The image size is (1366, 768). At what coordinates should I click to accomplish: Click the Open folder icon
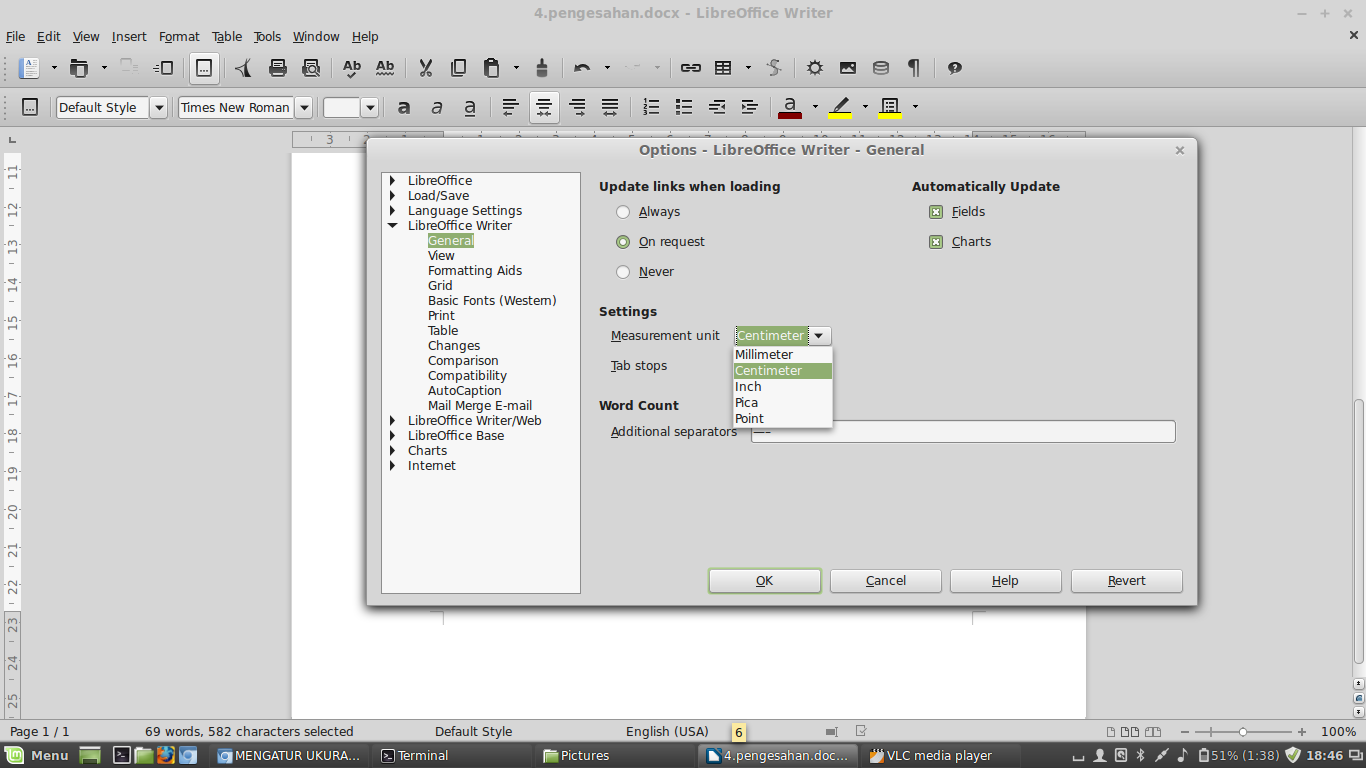click(79, 68)
